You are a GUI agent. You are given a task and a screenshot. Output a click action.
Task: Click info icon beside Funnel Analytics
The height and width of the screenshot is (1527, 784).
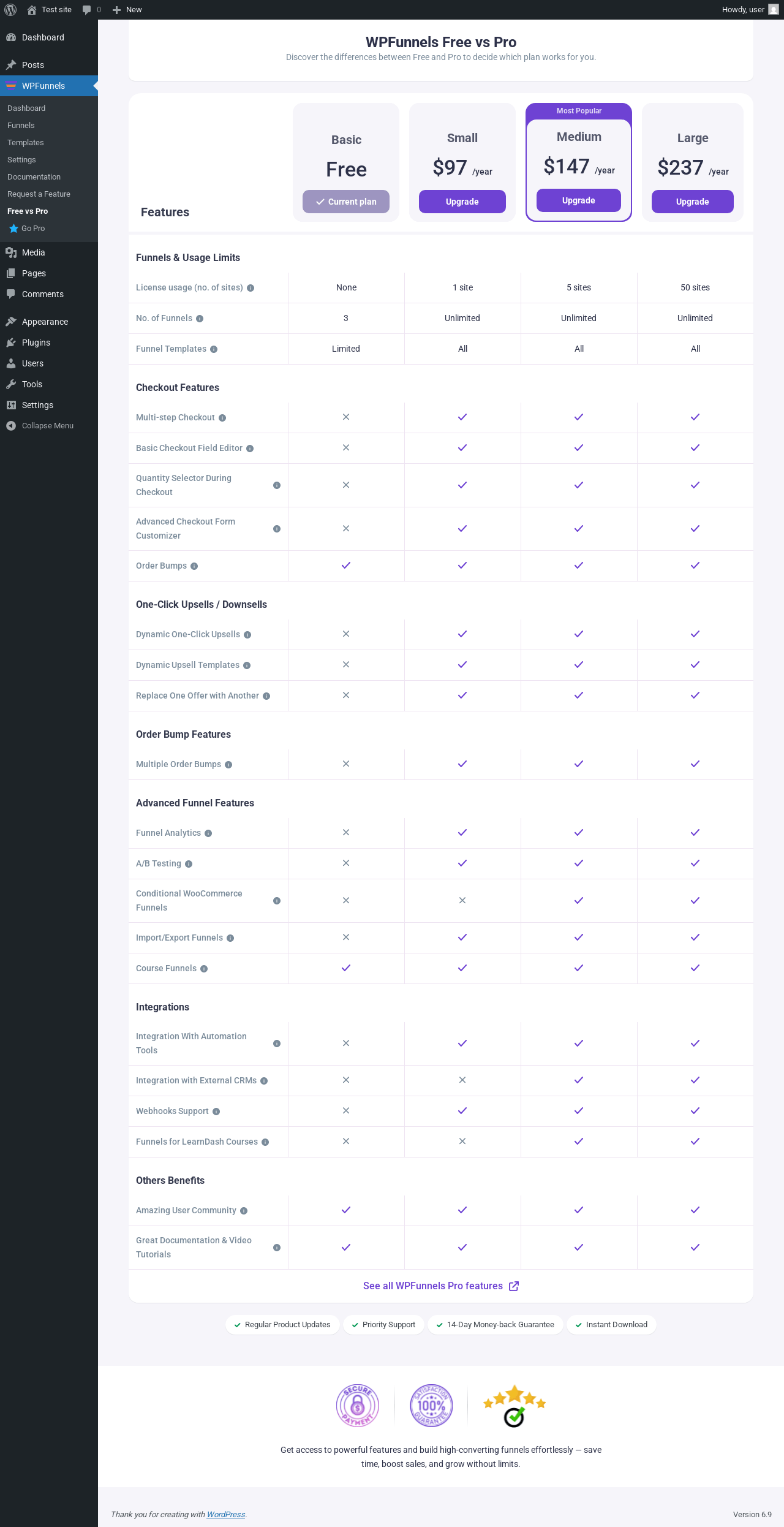(x=208, y=833)
